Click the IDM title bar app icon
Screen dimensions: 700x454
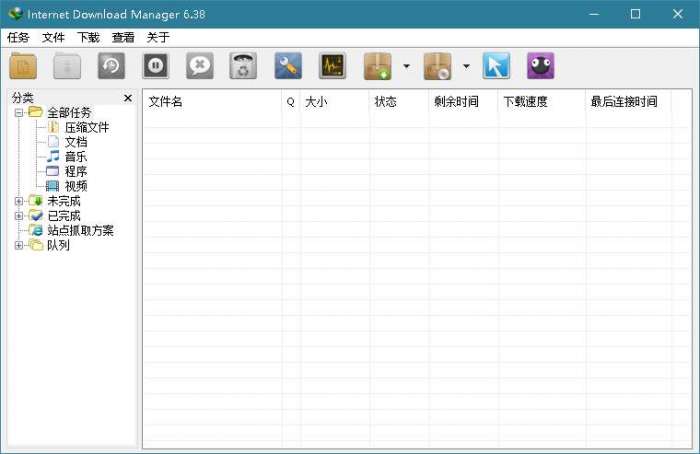(x=15, y=14)
